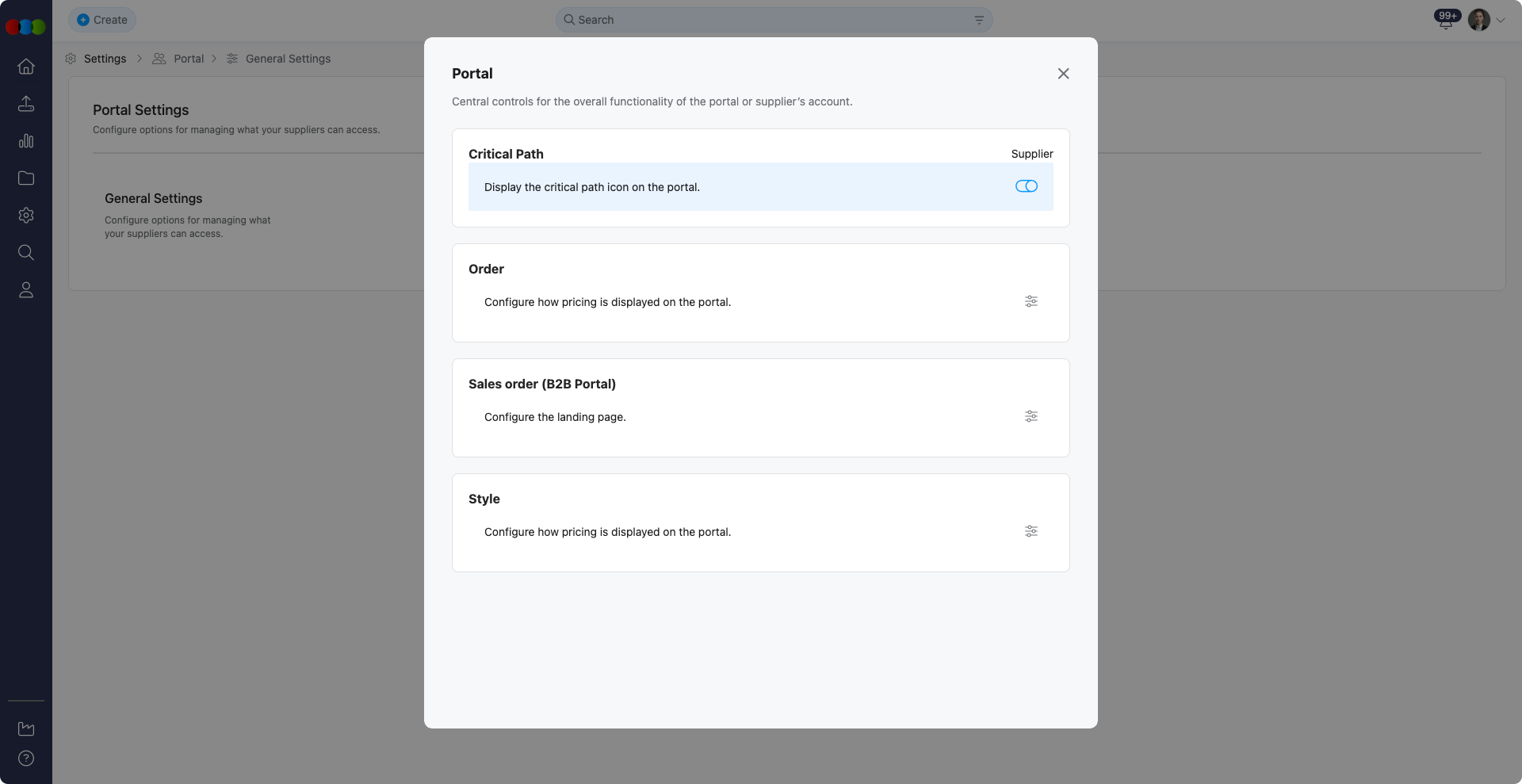Open the upload icon in sidebar

26,104
